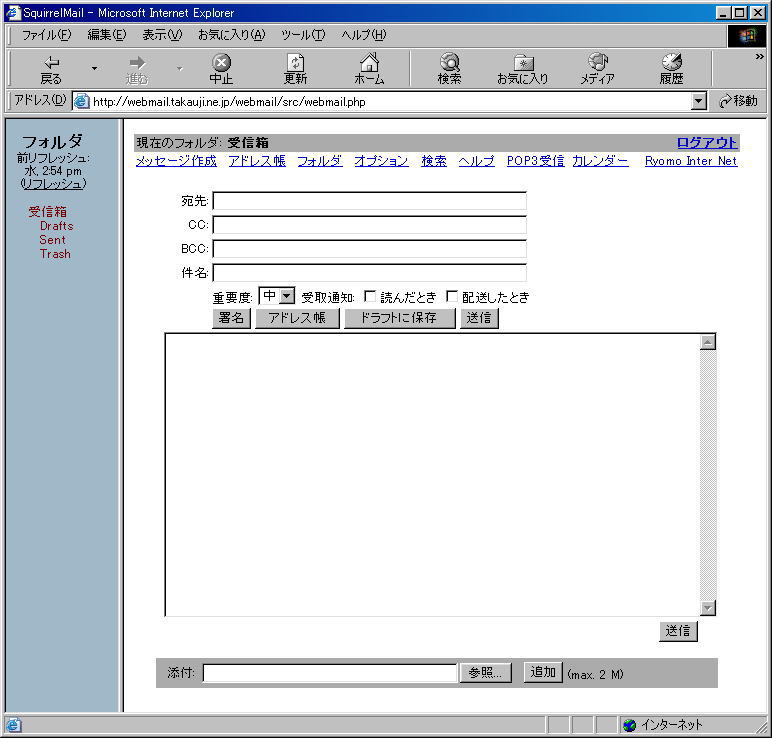Open the address bar dropdown arrow

coord(698,101)
